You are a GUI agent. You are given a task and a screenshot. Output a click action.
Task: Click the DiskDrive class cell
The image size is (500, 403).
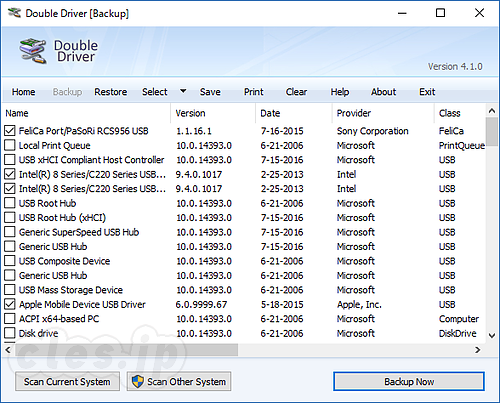(457, 333)
